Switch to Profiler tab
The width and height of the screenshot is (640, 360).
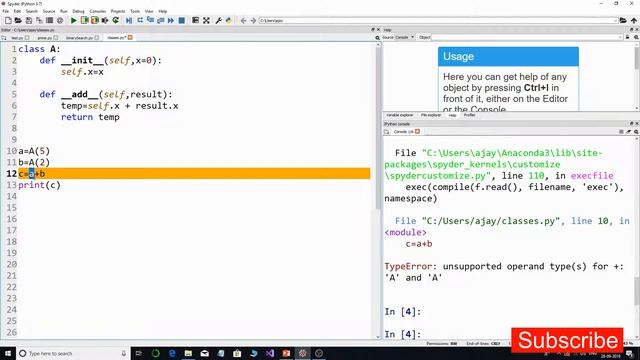(469, 116)
